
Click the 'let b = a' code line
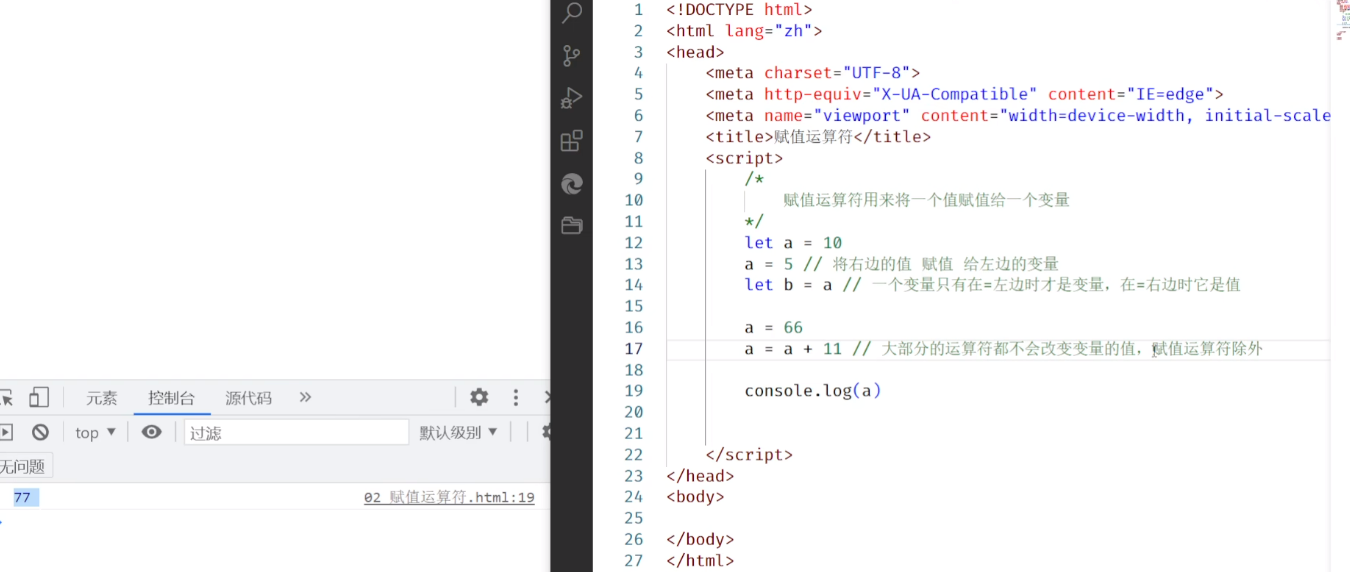click(x=992, y=285)
